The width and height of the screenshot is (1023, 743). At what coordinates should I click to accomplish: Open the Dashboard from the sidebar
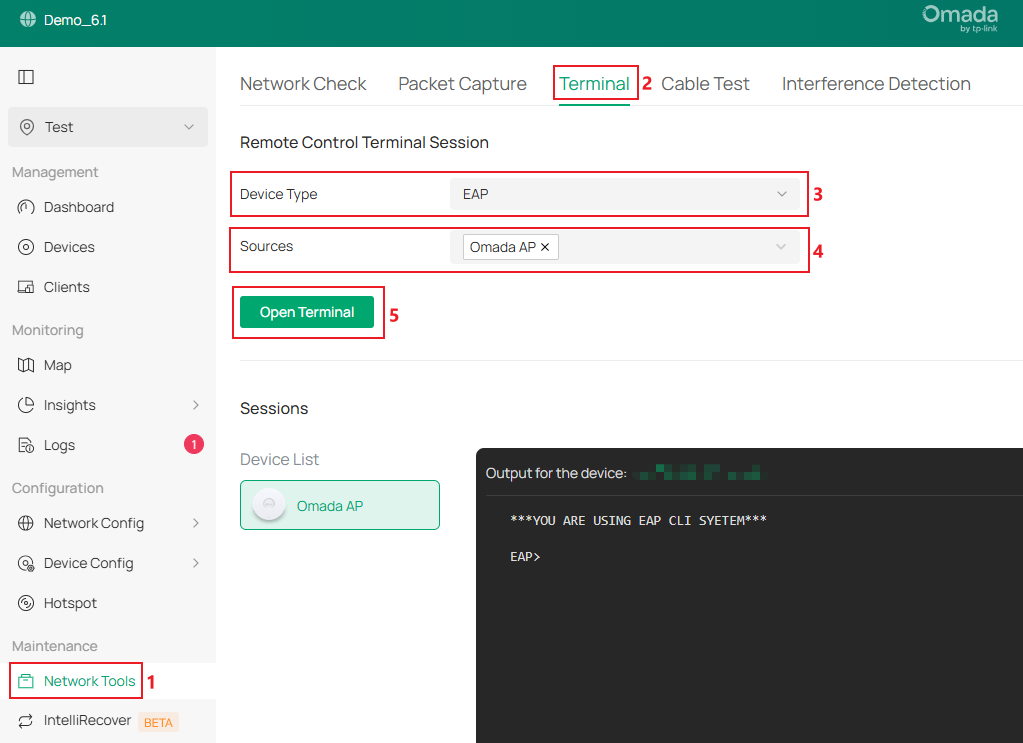(x=80, y=207)
